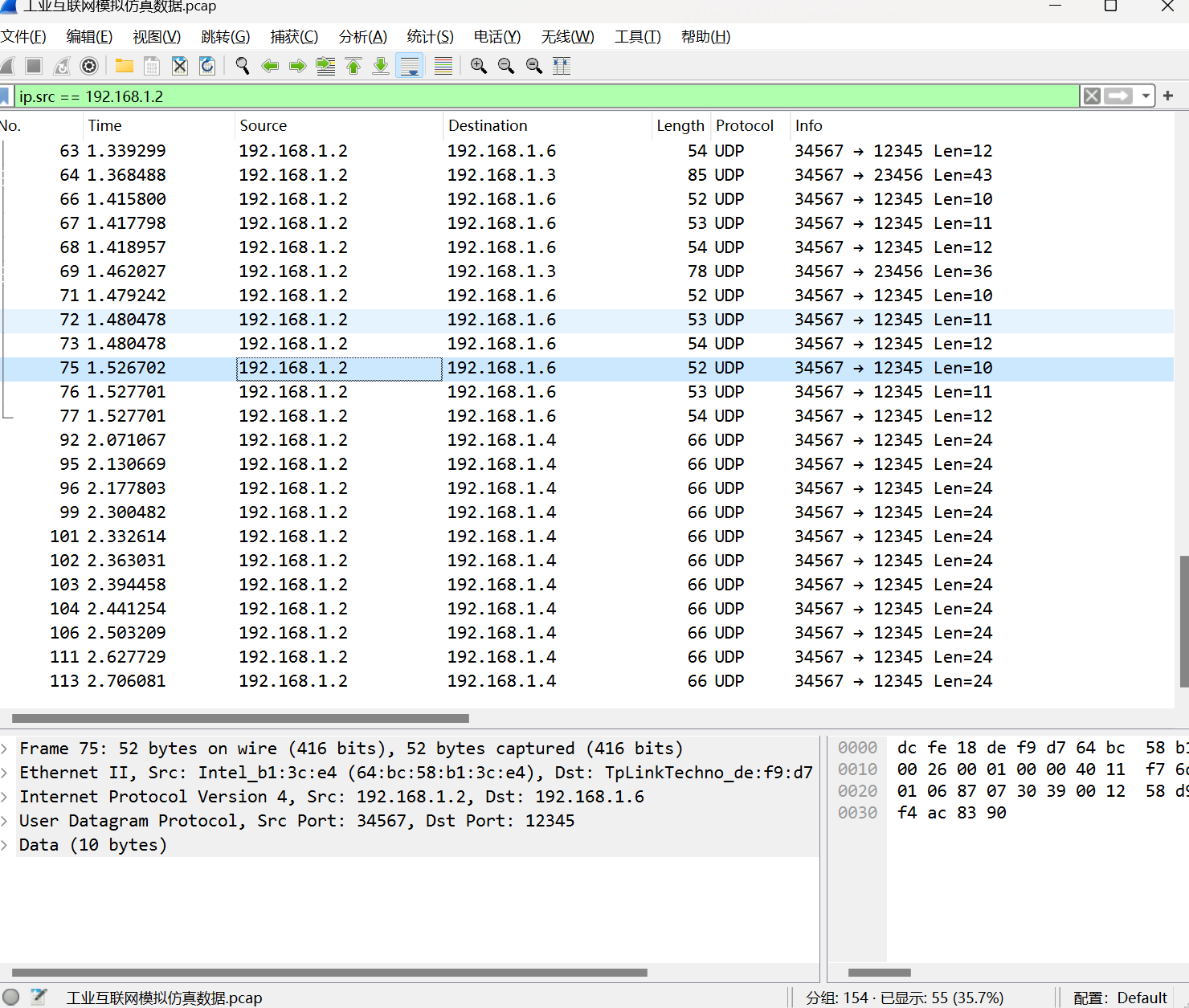Viewport: 1189px width, 1008px height.
Task: Open the 视图(V) menu
Action: 157,37
